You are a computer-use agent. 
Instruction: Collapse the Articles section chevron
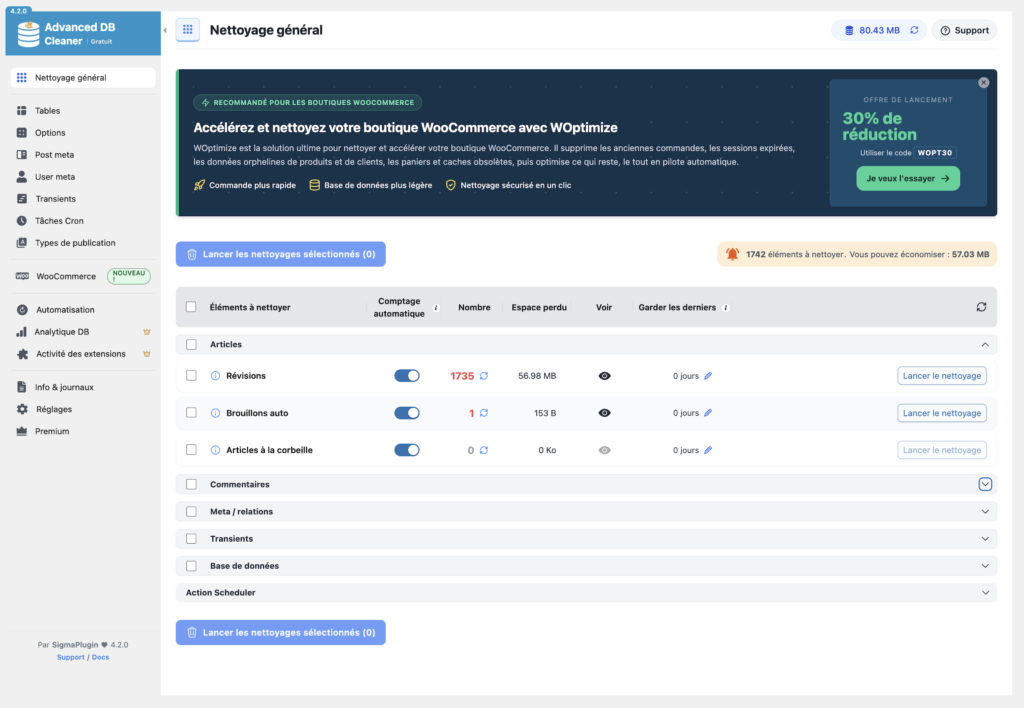pyautogui.click(x=985, y=344)
